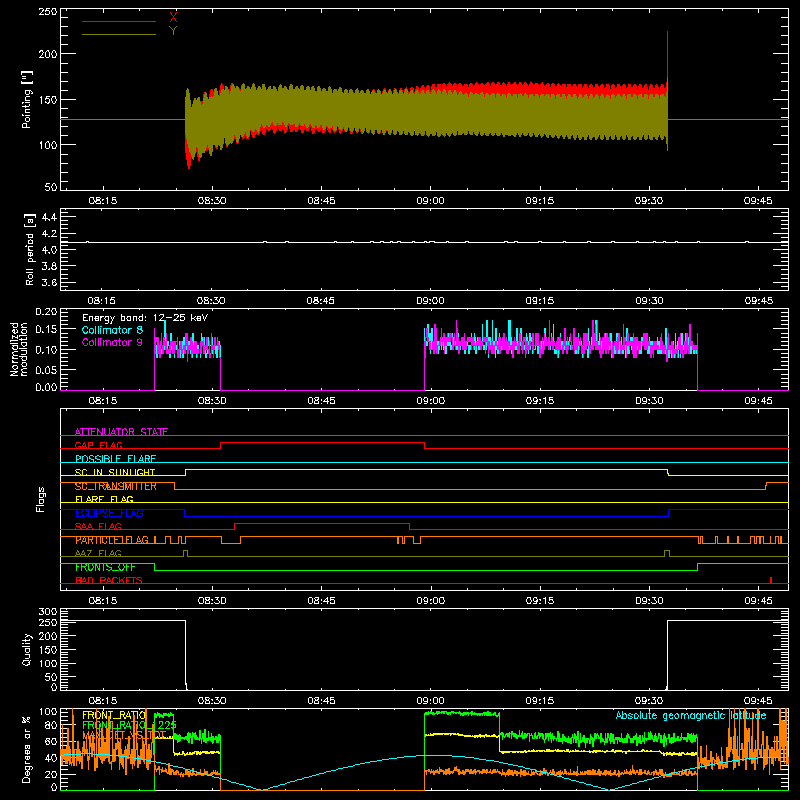Click the 08:30 tick under the Roll period plot
This screenshot has height=800, width=800.
click(211, 301)
